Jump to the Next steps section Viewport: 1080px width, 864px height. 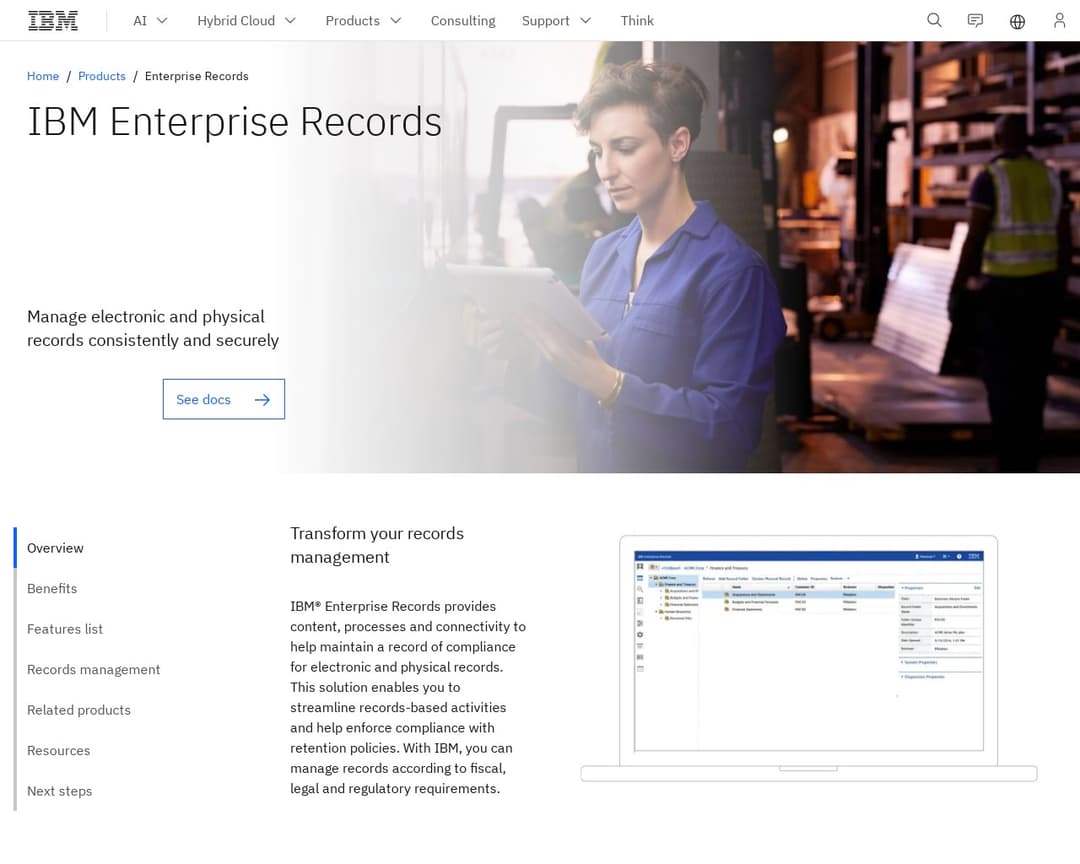coord(59,790)
